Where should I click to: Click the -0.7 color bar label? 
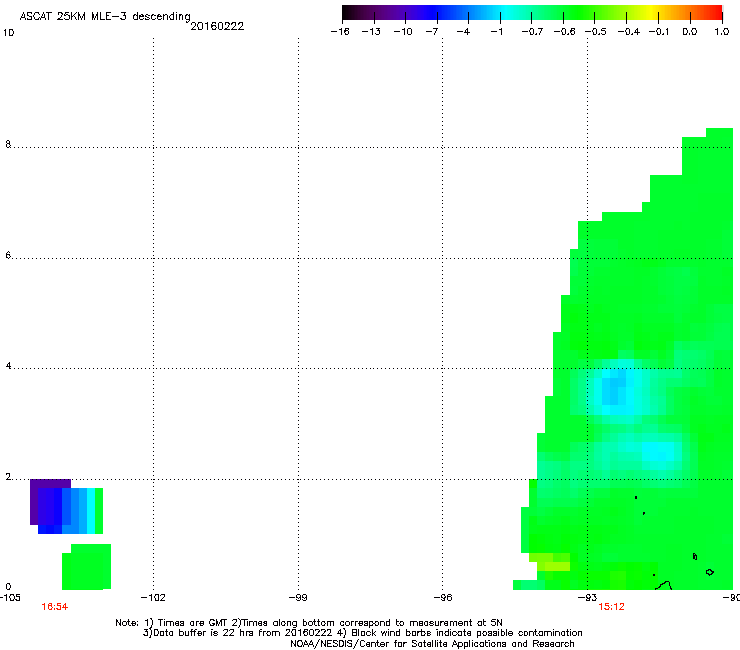tap(532, 32)
